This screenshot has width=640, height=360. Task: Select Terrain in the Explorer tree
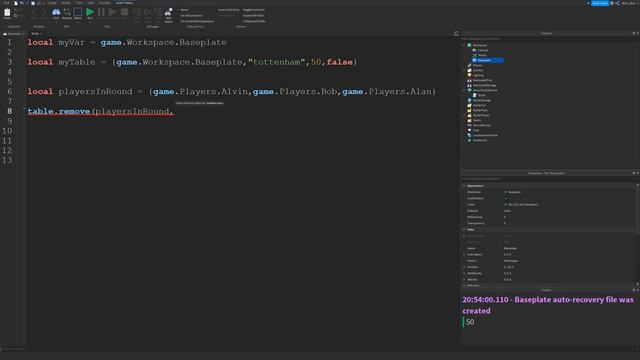(x=482, y=55)
